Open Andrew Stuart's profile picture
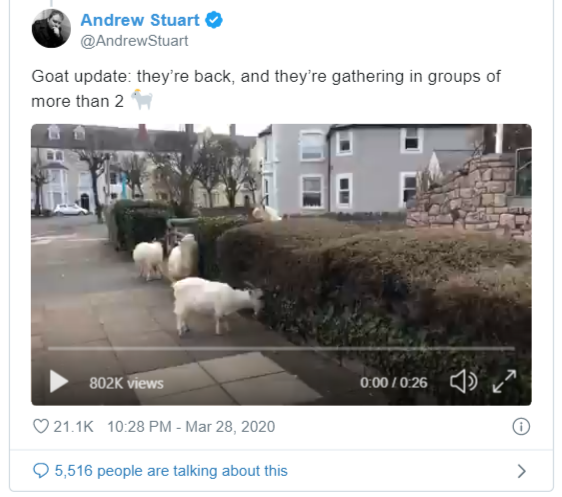The height and width of the screenshot is (497, 562). pyautogui.click(x=51, y=29)
